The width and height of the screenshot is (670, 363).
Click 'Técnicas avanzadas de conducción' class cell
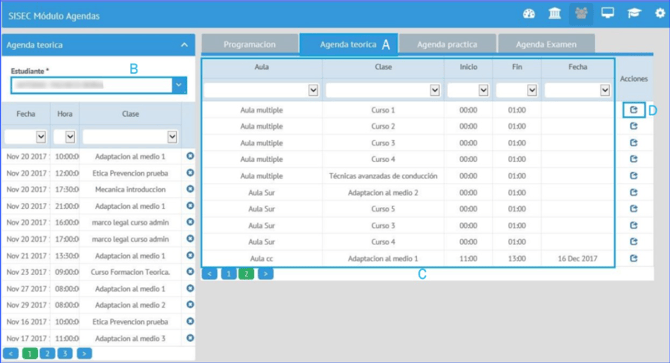pos(383,176)
